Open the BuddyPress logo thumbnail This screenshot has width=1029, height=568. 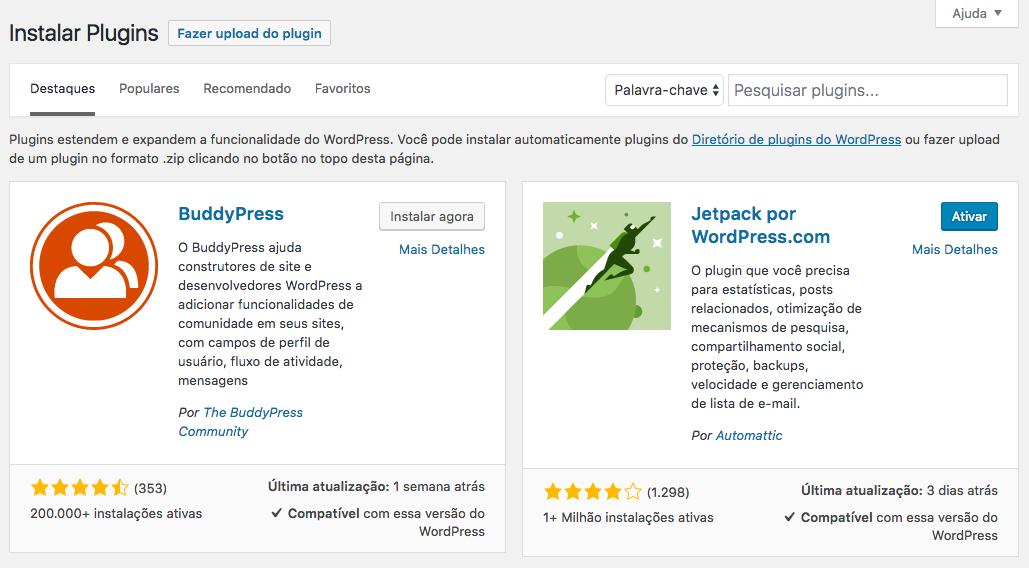pos(94,266)
